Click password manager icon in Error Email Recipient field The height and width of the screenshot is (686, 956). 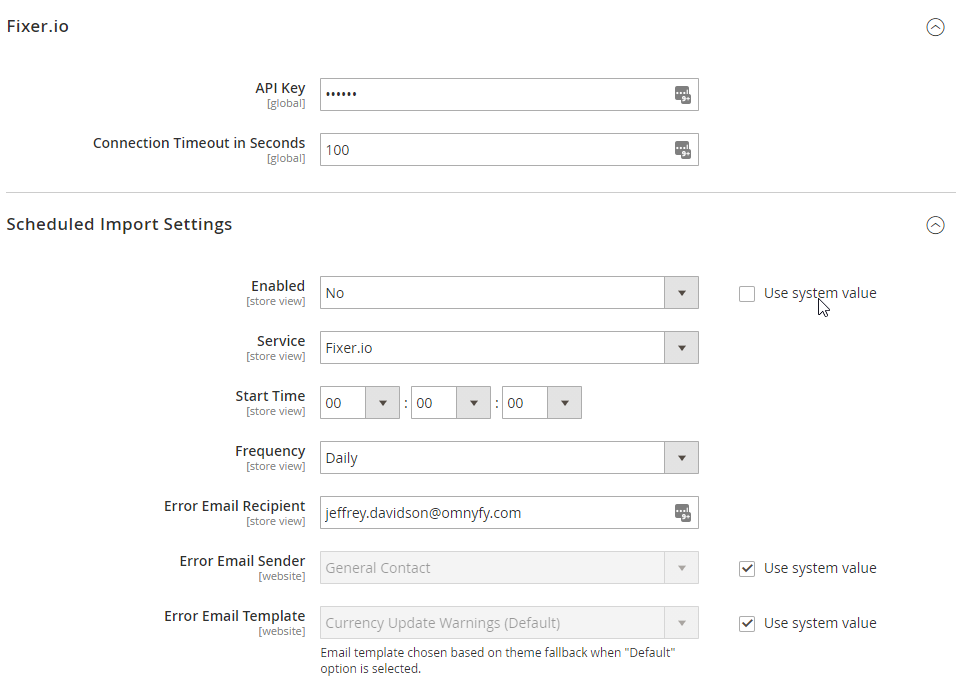pos(683,513)
